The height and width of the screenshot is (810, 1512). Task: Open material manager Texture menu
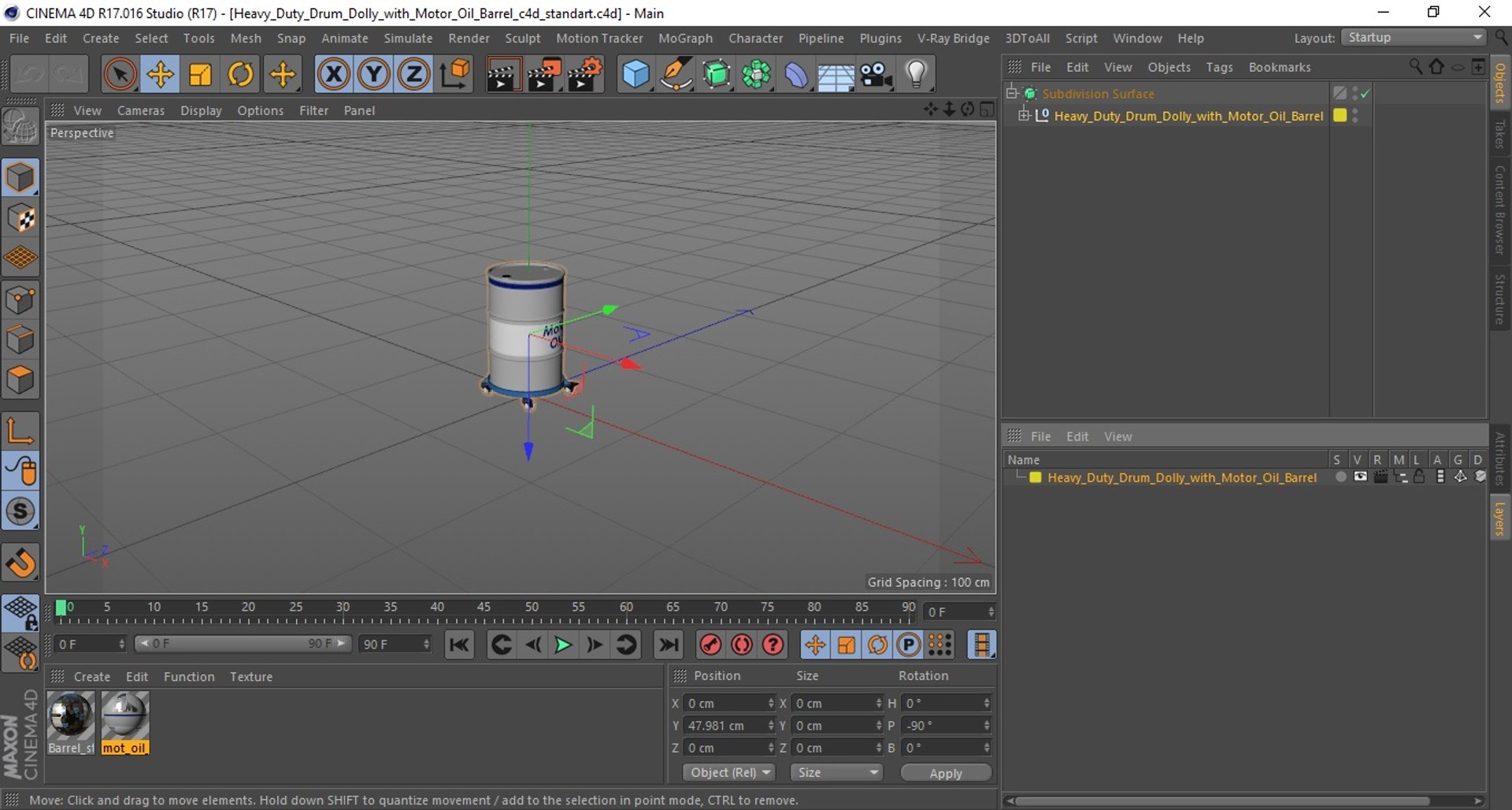click(251, 677)
